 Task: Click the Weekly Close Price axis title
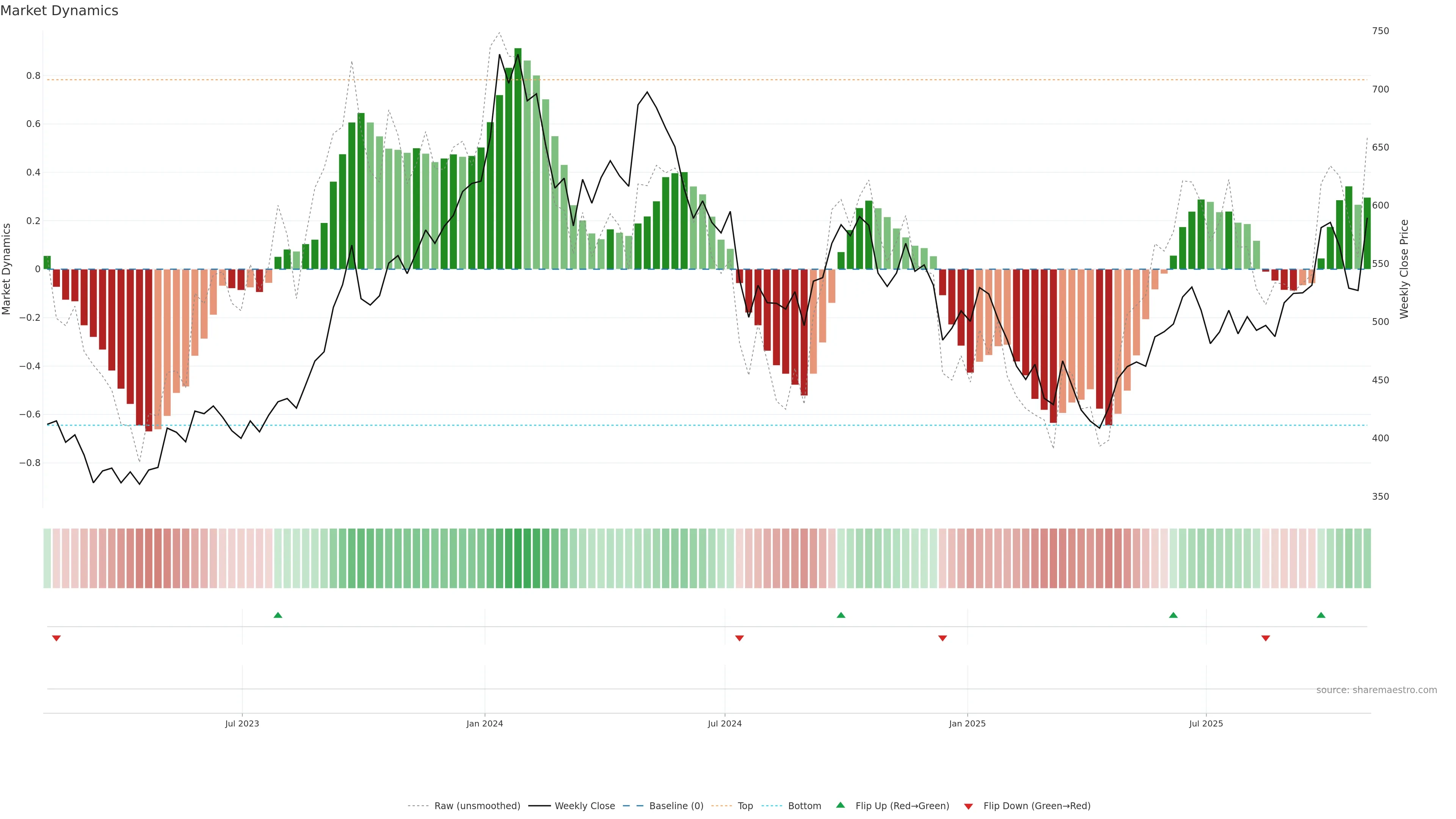point(1404,269)
